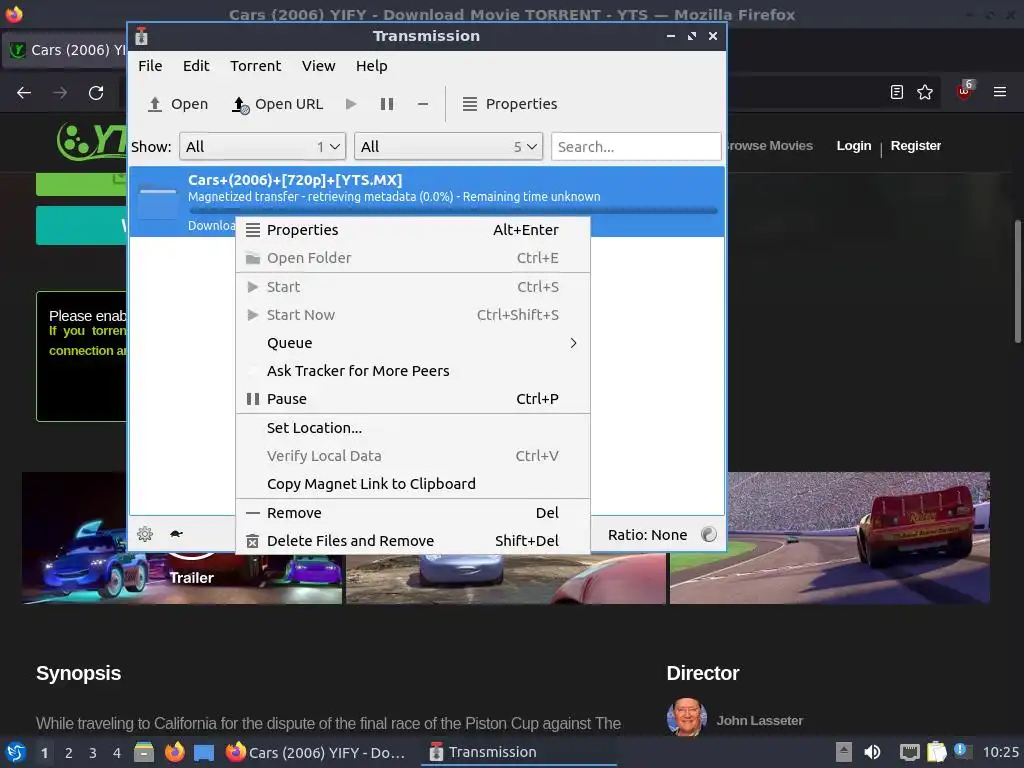
Task: Click the Firefox page vertical scrollbar
Action: click(x=1017, y=281)
